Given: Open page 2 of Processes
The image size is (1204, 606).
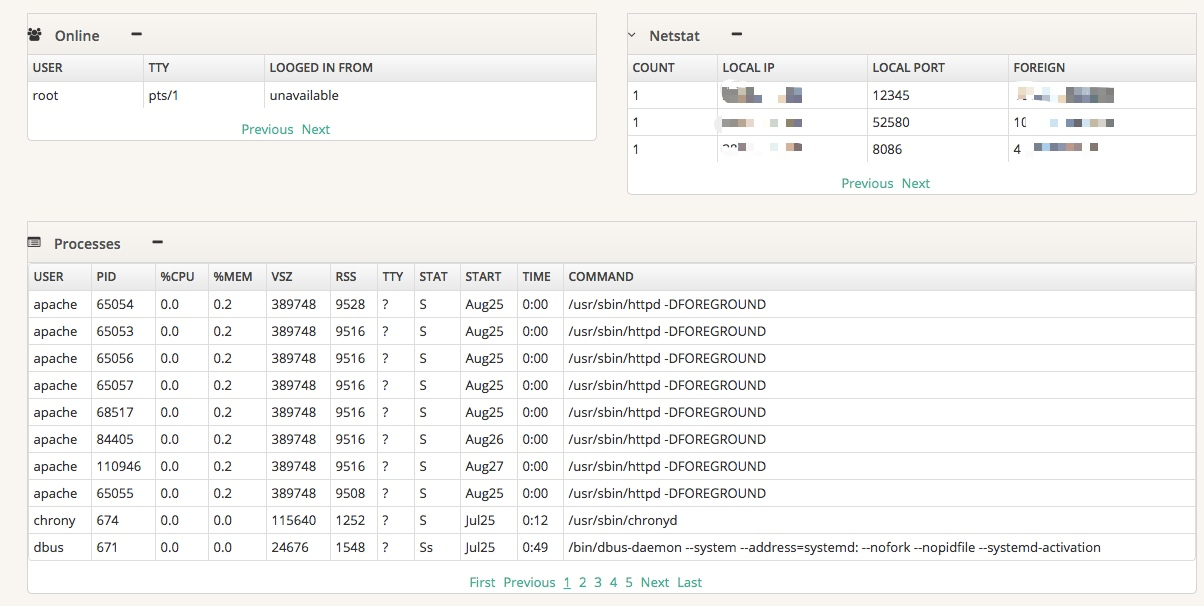Looking at the screenshot, I should 583,582.
